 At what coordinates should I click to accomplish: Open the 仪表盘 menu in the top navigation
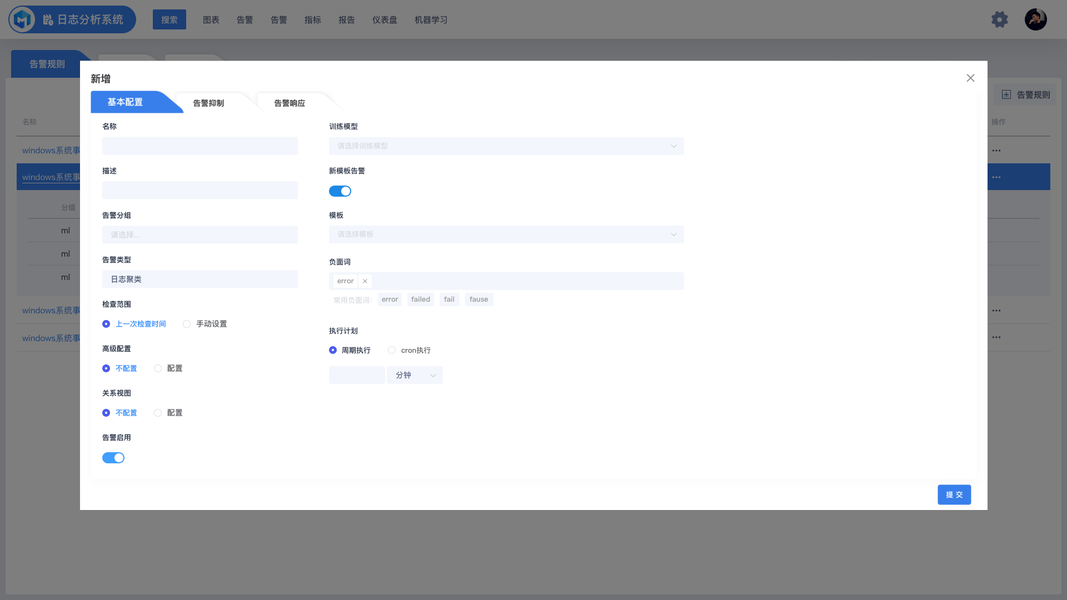(384, 20)
